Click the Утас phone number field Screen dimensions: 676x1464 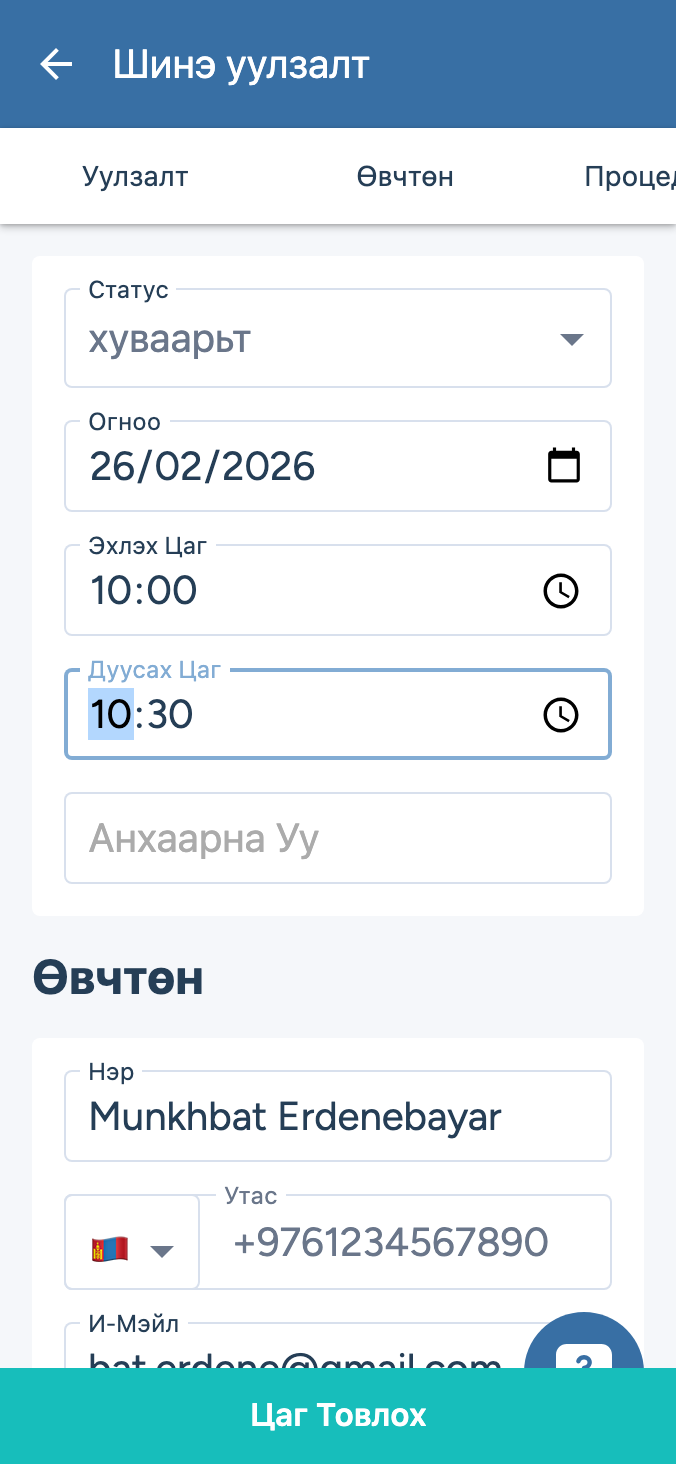(x=405, y=1242)
